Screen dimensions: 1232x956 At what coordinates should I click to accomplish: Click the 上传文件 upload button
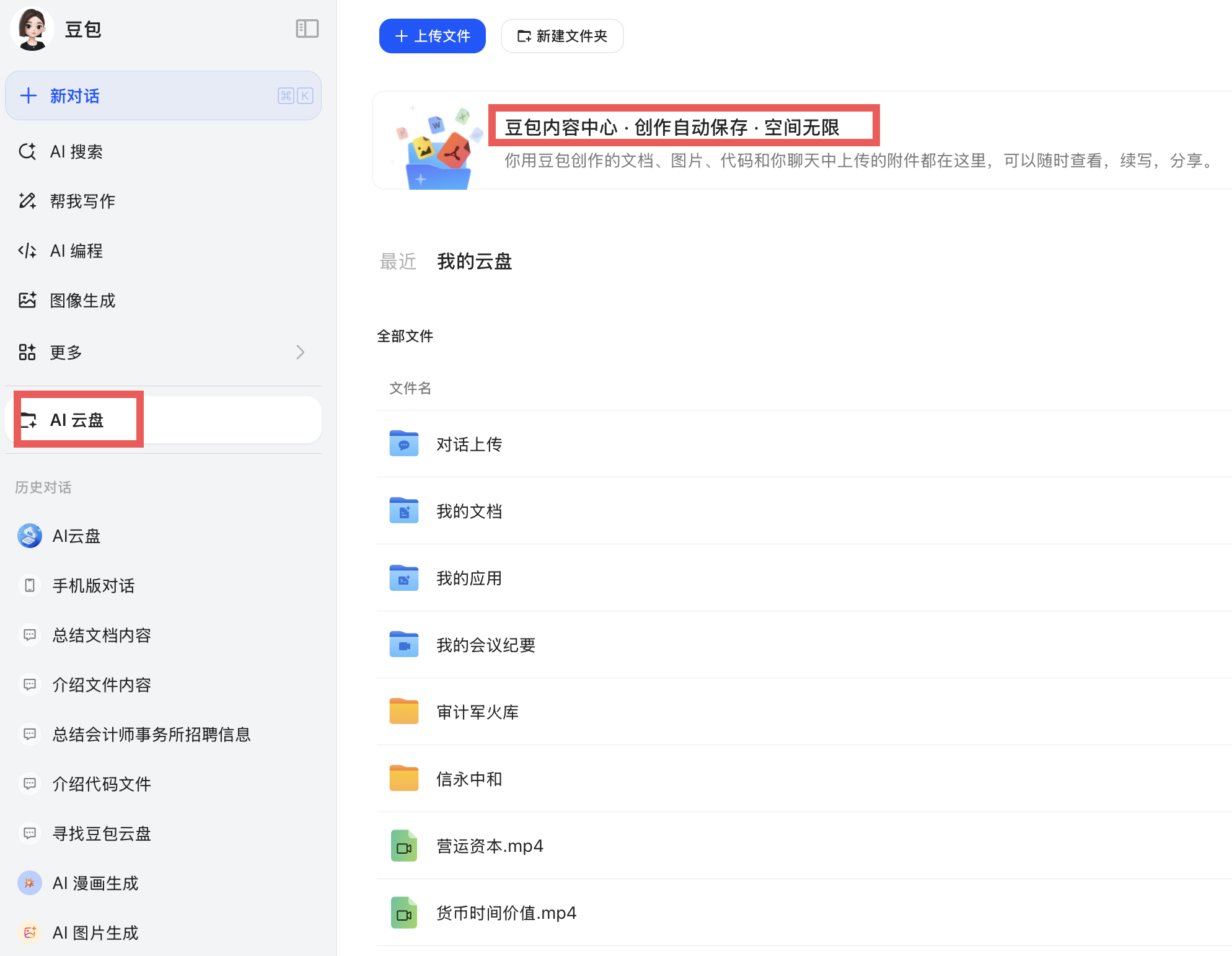tap(433, 36)
